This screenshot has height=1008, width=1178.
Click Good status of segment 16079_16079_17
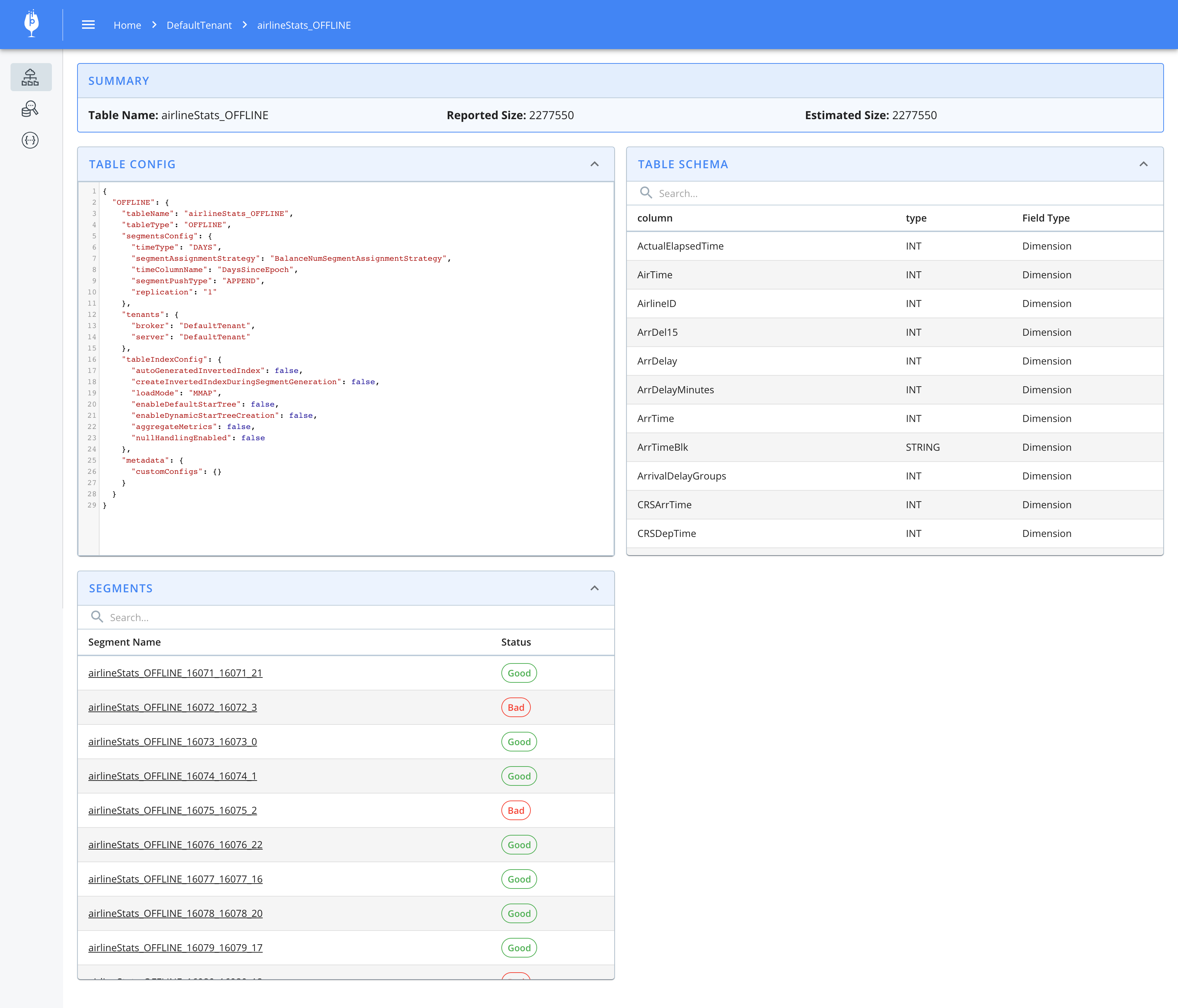[519, 948]
